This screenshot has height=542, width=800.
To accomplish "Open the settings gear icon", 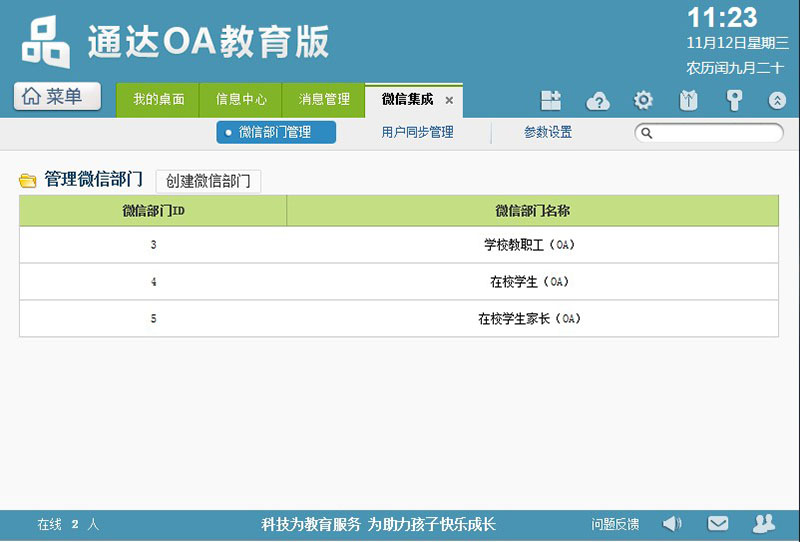I will [644, 100].
